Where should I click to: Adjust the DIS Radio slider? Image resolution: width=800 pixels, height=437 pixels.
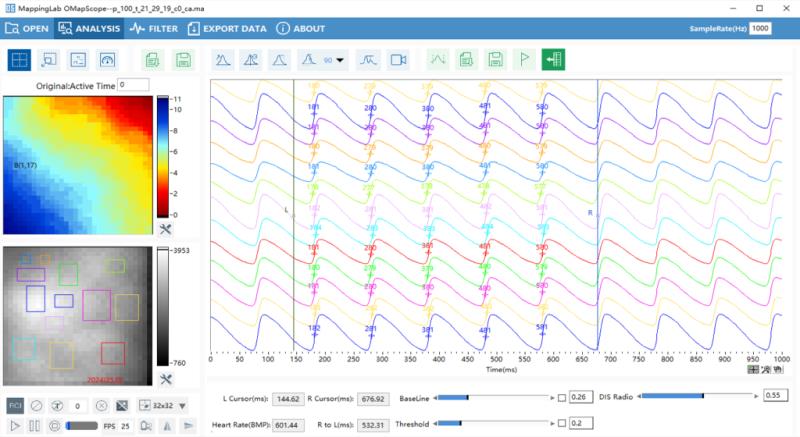(703, 396)
